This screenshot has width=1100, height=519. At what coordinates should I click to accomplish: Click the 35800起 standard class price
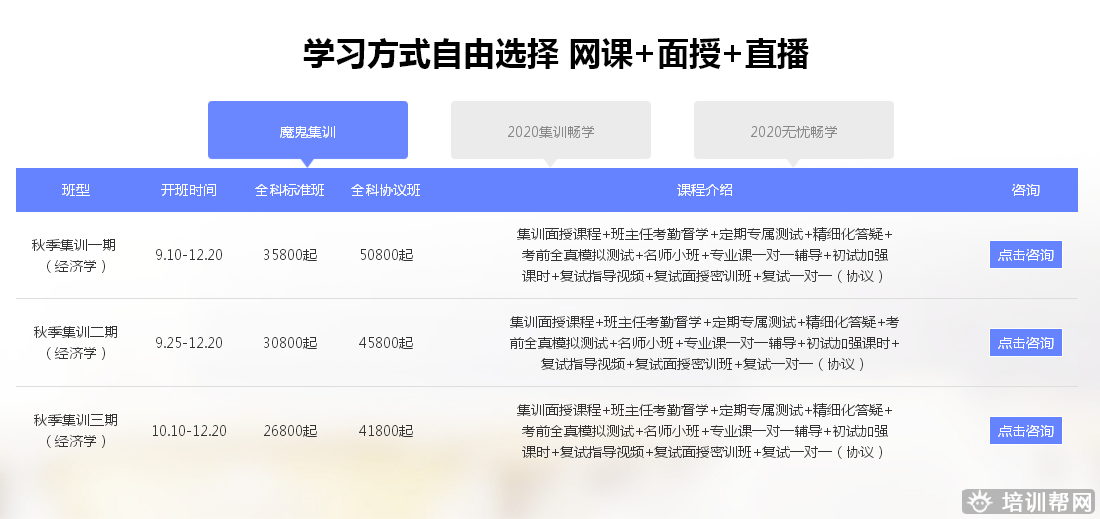coord(290,255)
